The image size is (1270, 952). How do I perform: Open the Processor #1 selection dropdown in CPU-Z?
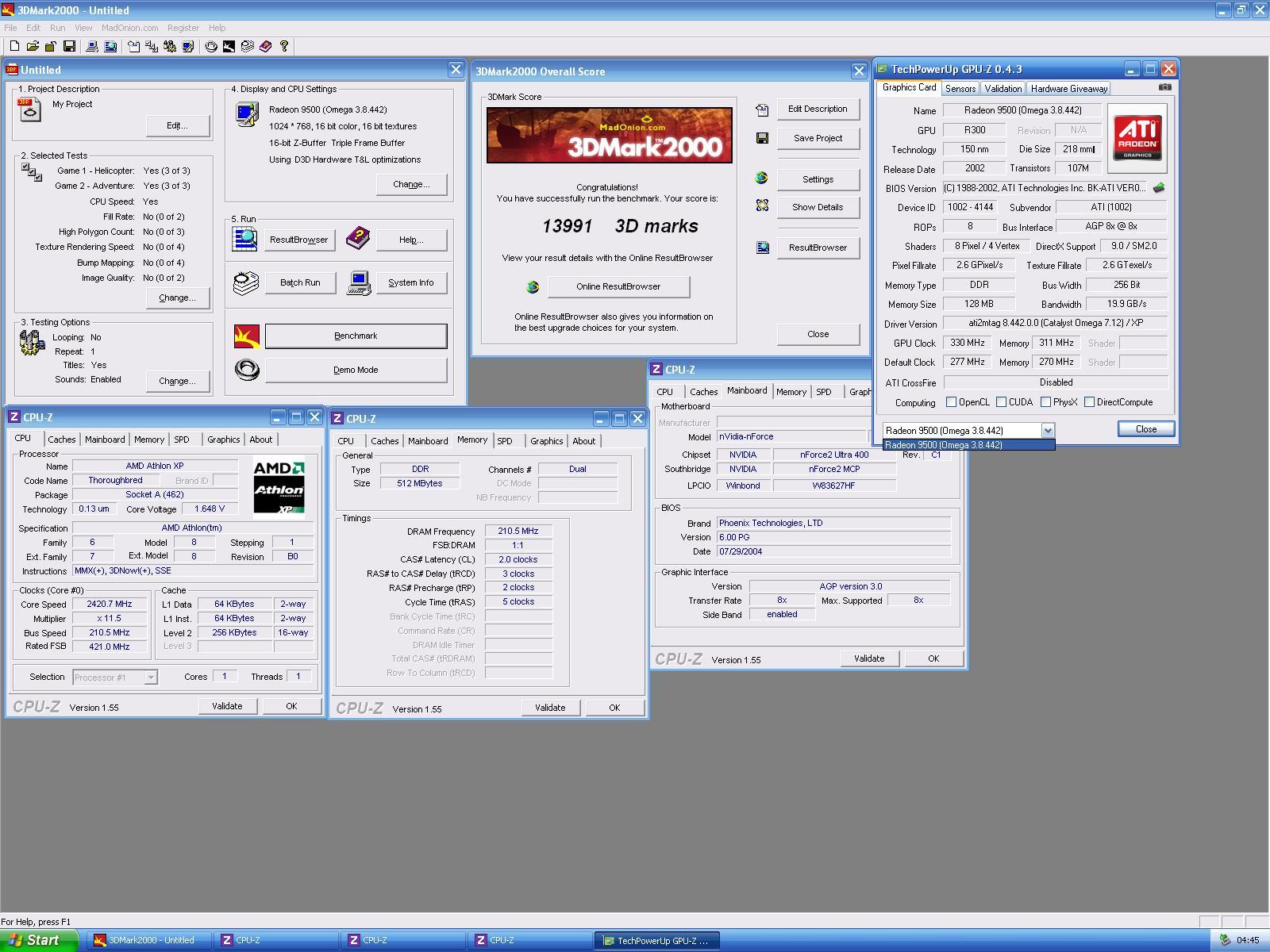click(x=150, y=678)
